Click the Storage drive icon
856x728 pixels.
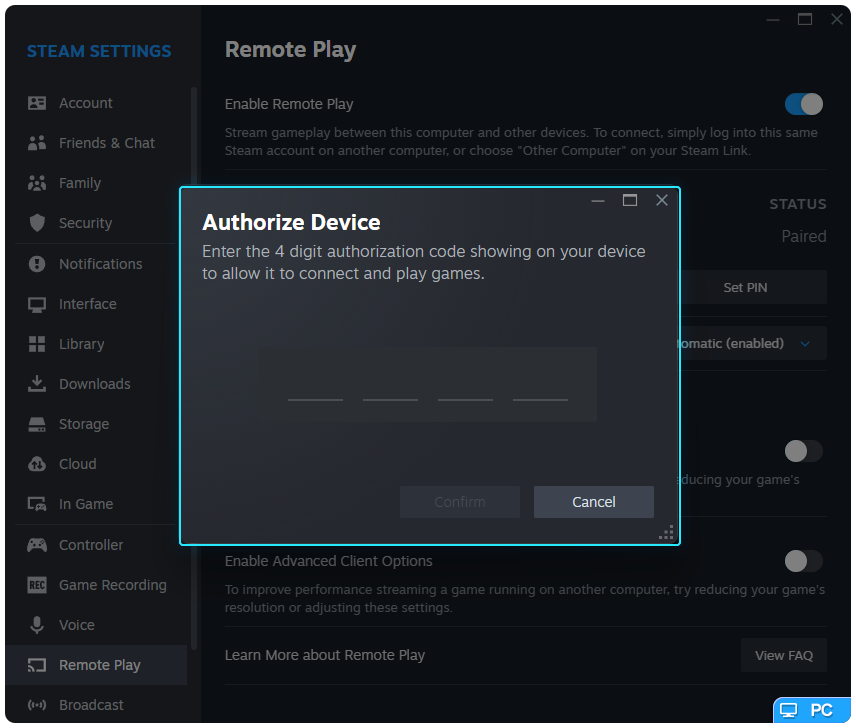coord(37,424)
